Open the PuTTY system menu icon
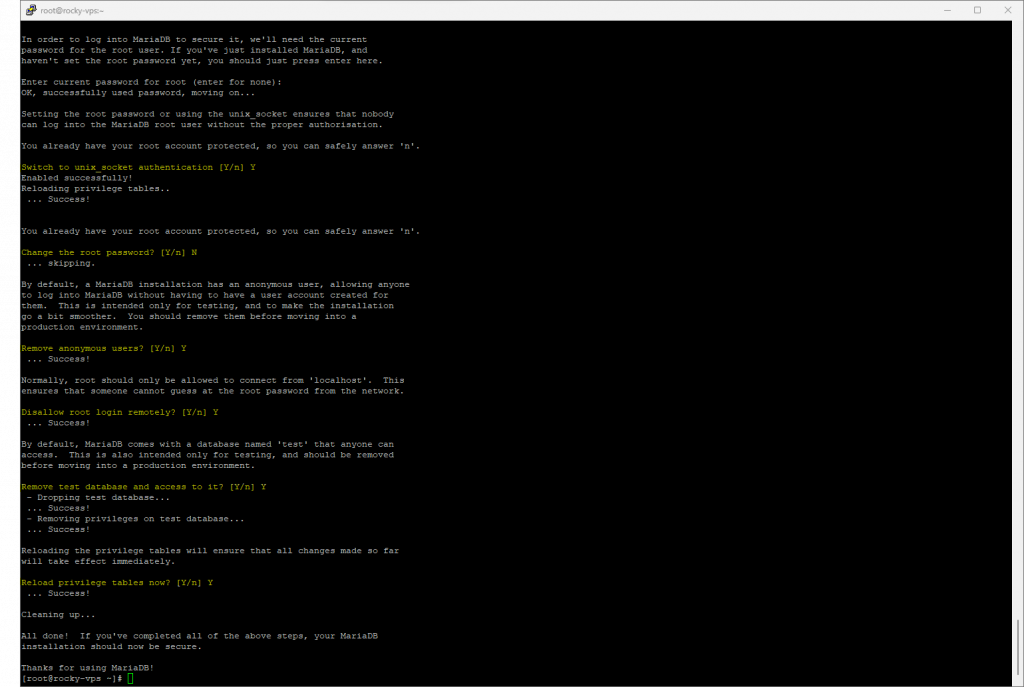 point(10,9)
